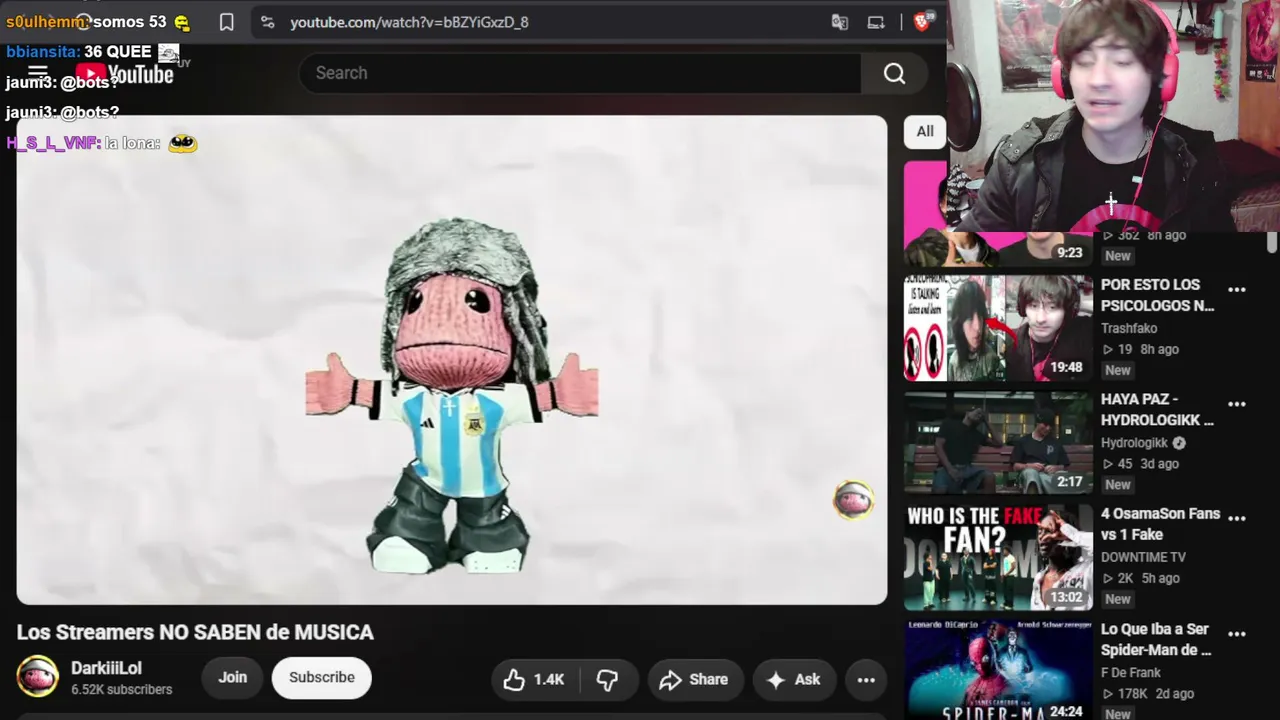Open the 19:48 psicologos video thumbnail

click(x=999, y=328)
